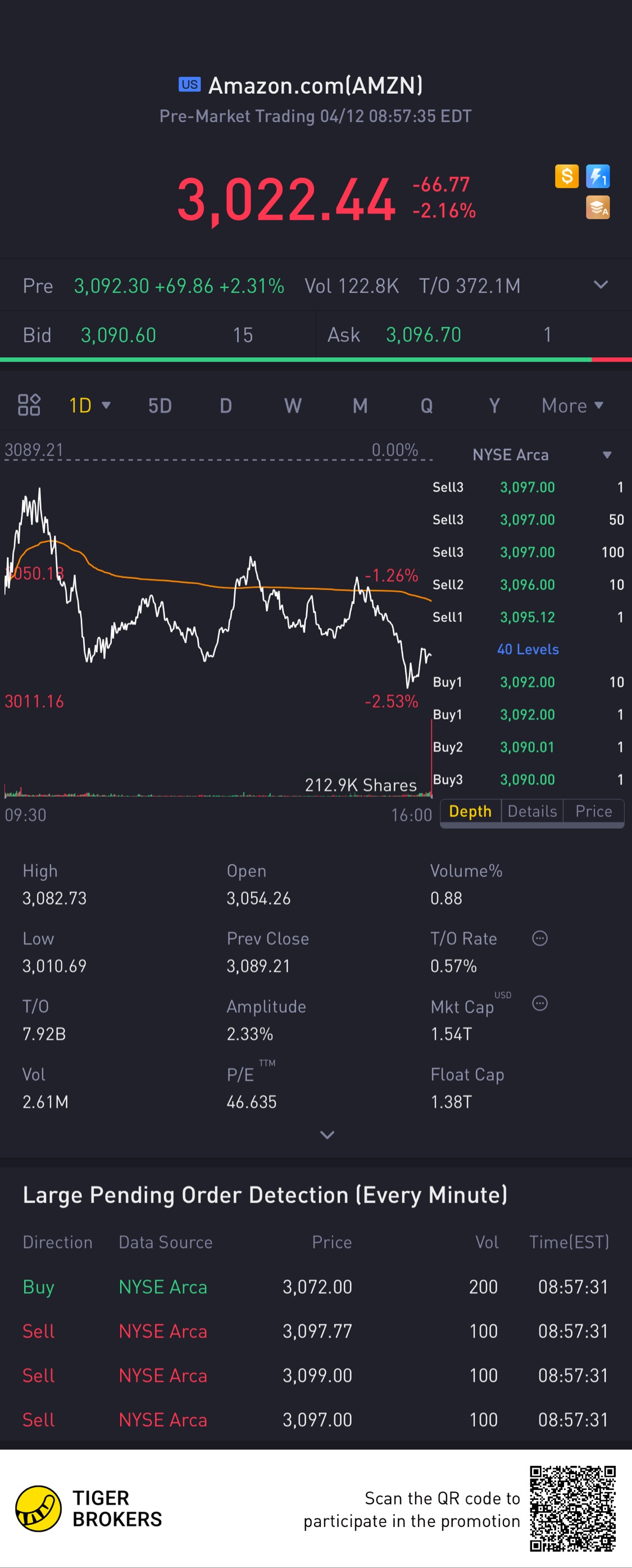Expand the Pre-market details chevron

click(x=601, y=285)
